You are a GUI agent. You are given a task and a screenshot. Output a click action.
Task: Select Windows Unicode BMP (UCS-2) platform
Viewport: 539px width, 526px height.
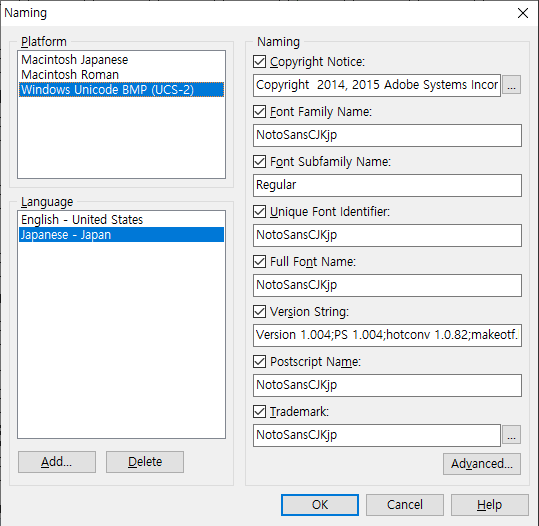(121, 90)
